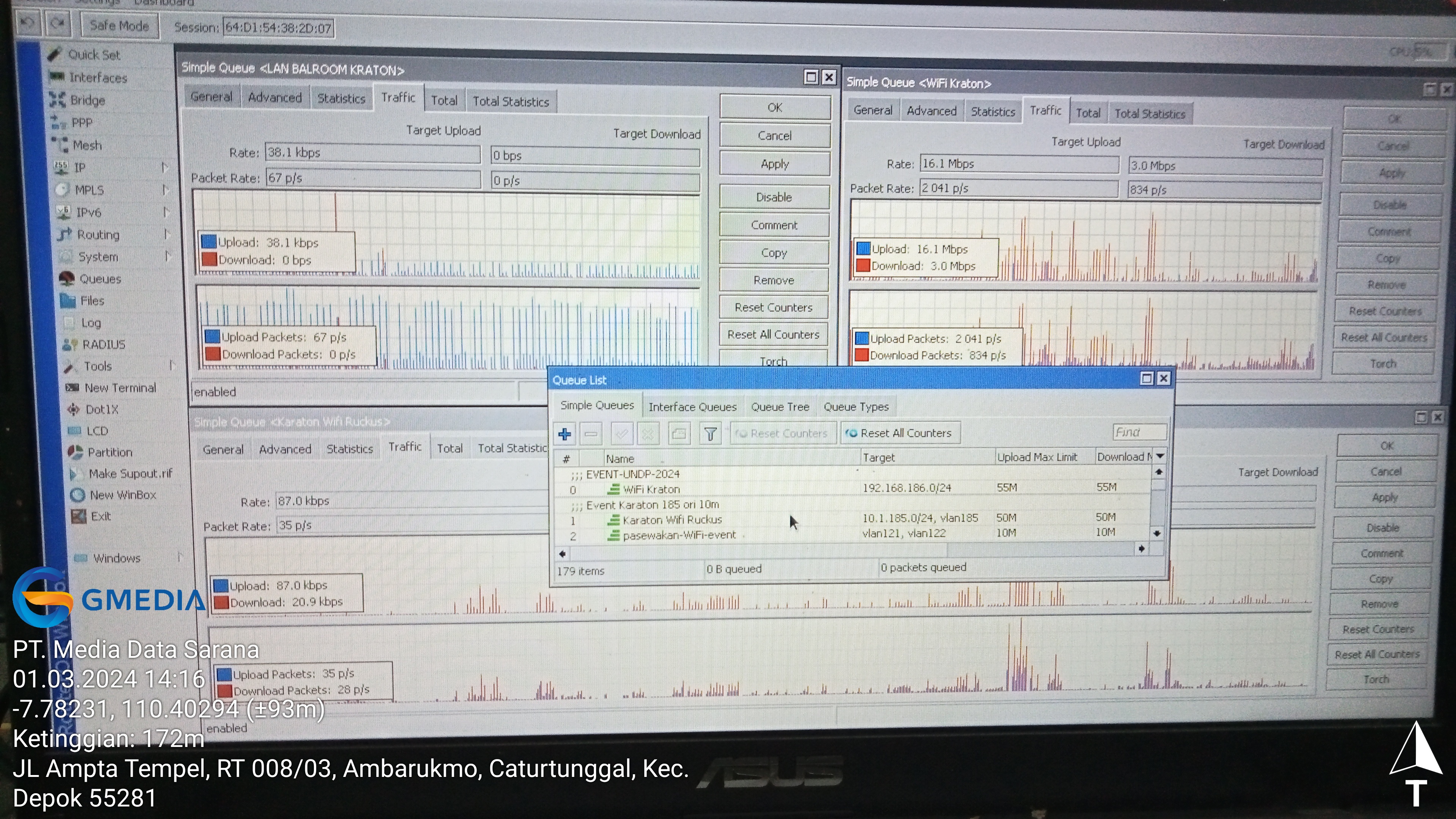Click blue Upload color swatch in WiFi Kraton graph
The image size is (1456, 819).
point(863,249)
